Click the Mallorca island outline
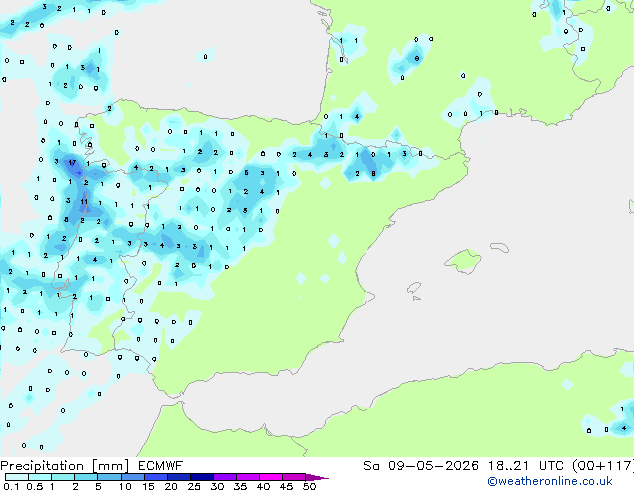The image size is (634, 490). pyautogui.click(x=463, y=262)
